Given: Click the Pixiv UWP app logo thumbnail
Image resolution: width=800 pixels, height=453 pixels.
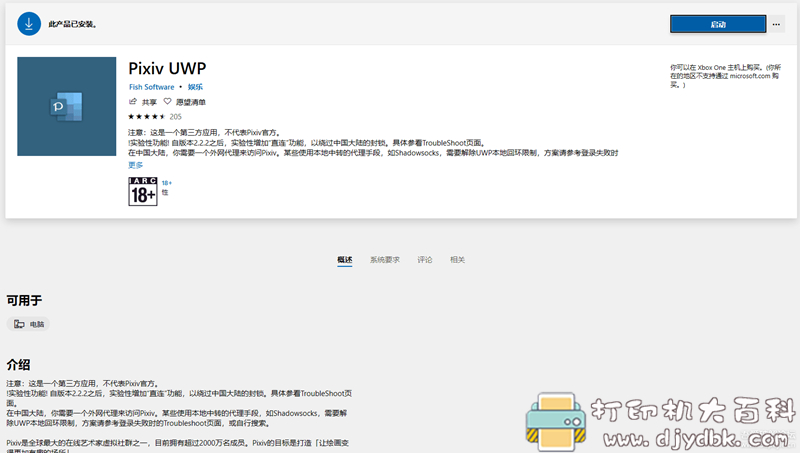Looking at the screenshot, I should [67, 106].
